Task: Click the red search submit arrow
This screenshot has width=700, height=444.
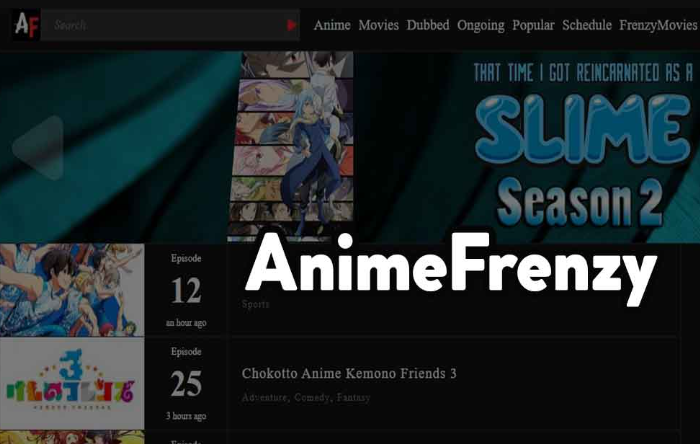Action: click(292, 25)
